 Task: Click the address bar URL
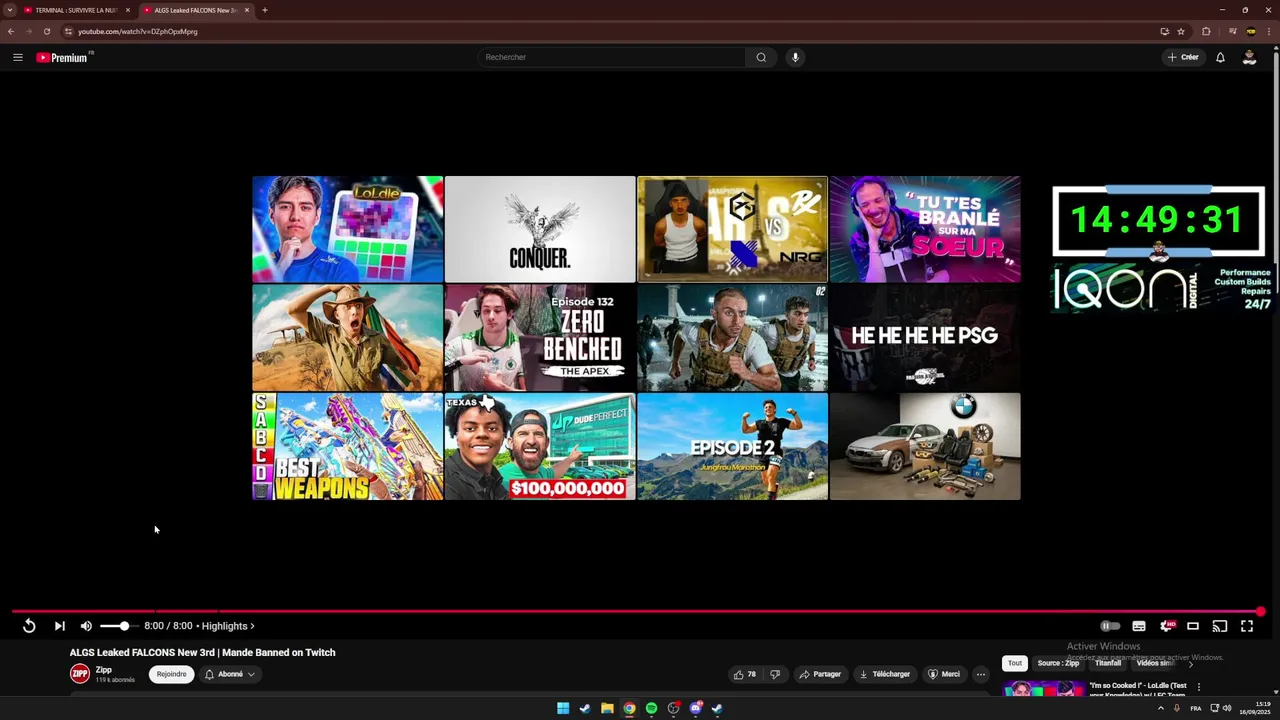point(138,31)
